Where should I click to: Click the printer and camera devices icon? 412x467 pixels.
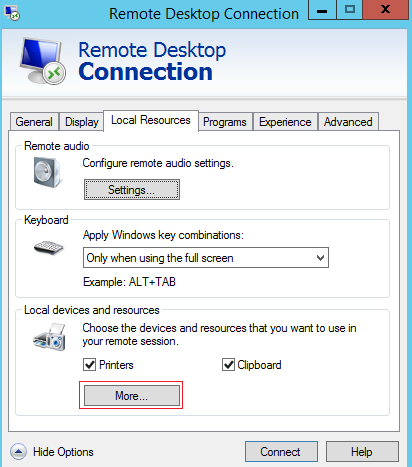tap(49, 337)
